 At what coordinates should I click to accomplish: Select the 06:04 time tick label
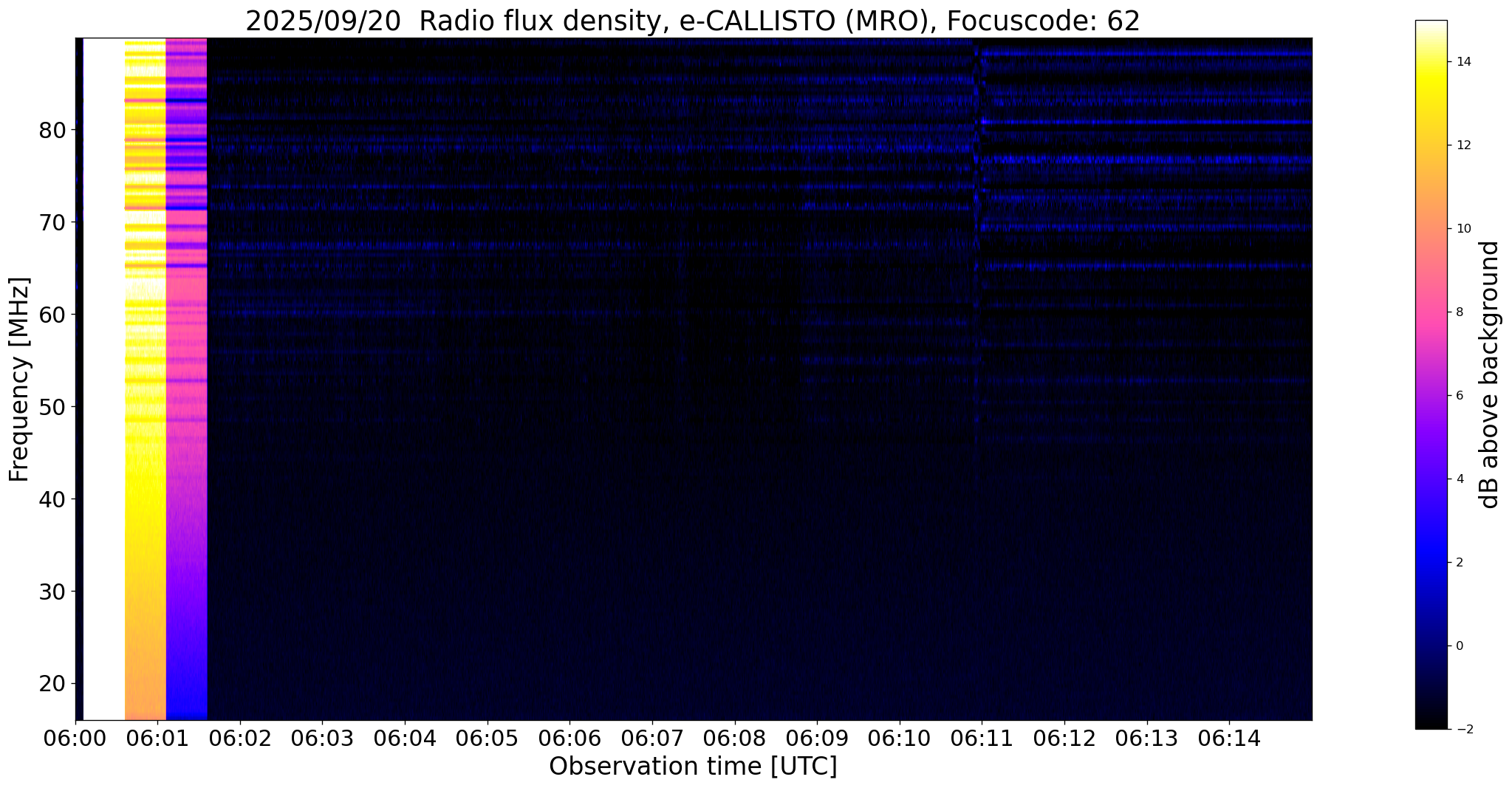tap(405, 739)
